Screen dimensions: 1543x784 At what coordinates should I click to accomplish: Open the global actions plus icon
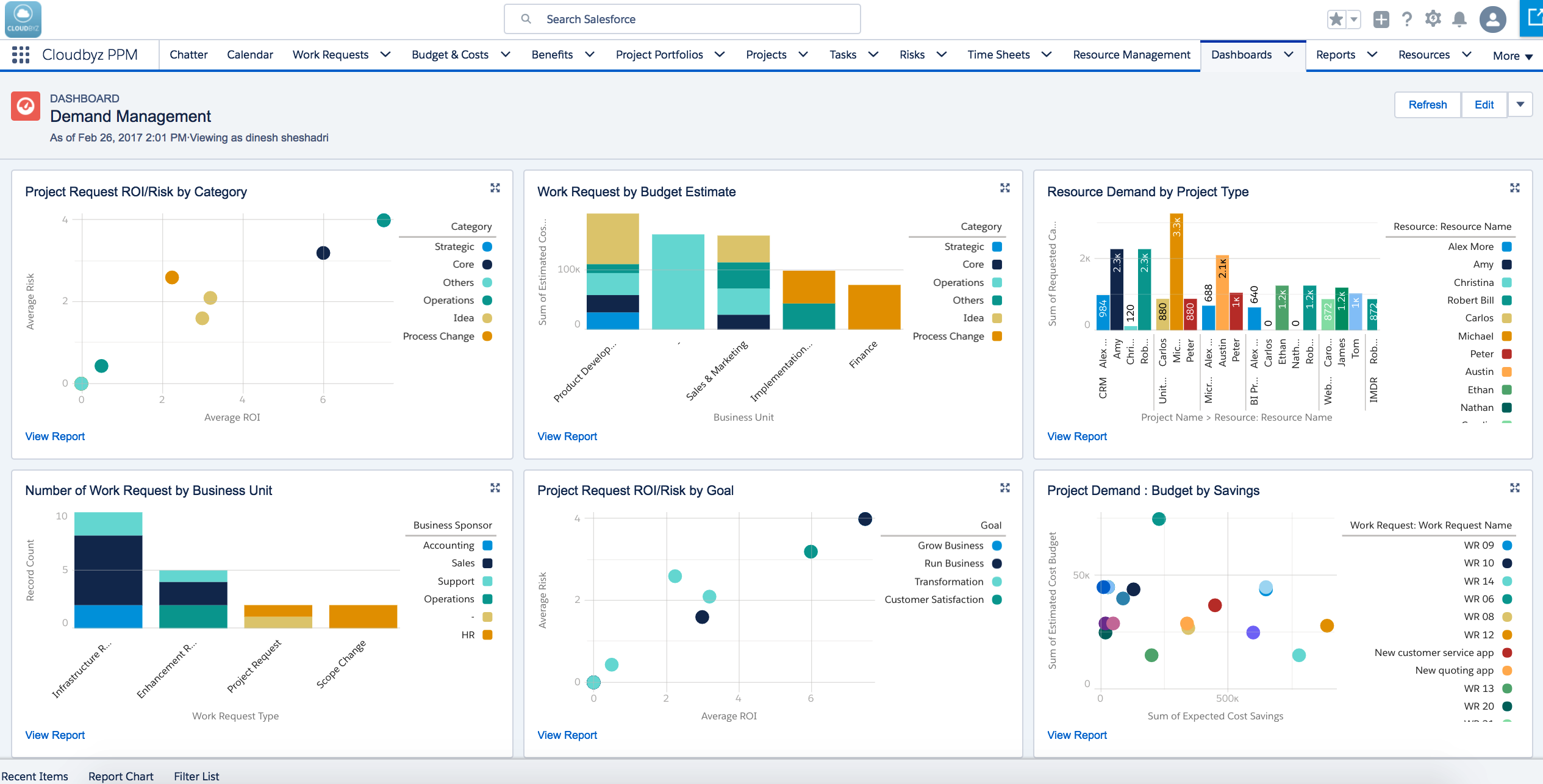pyautogui.click(x=1381, y=20)
